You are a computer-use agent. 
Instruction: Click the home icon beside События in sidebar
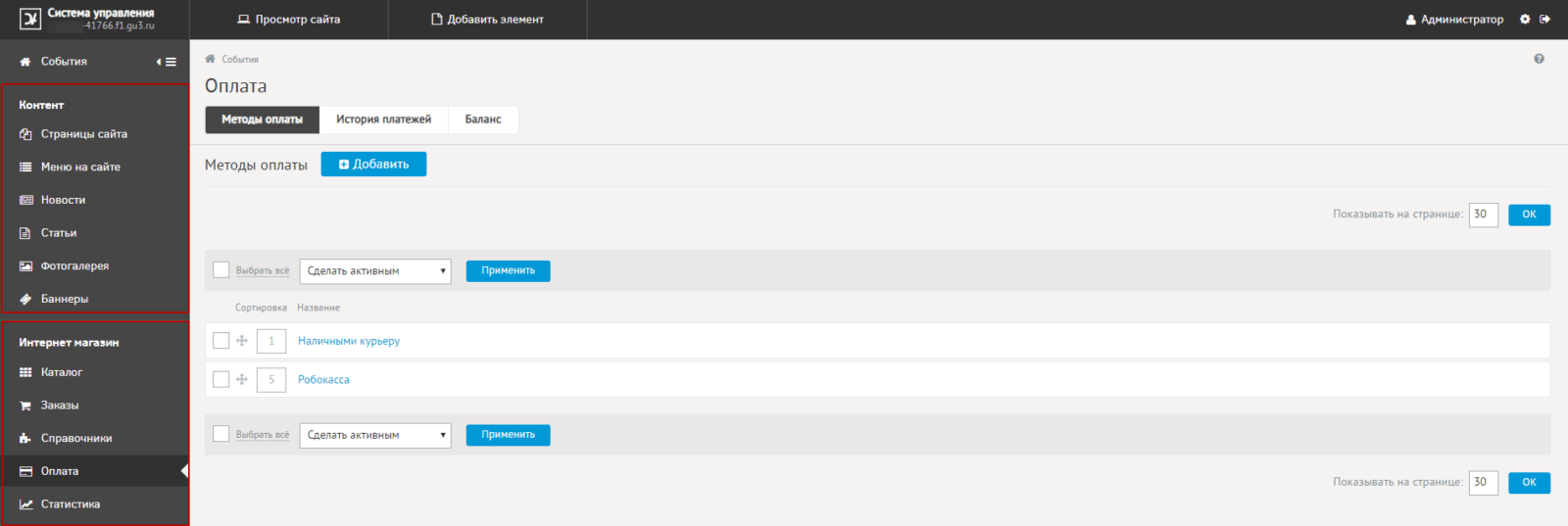tap(25, 62)
